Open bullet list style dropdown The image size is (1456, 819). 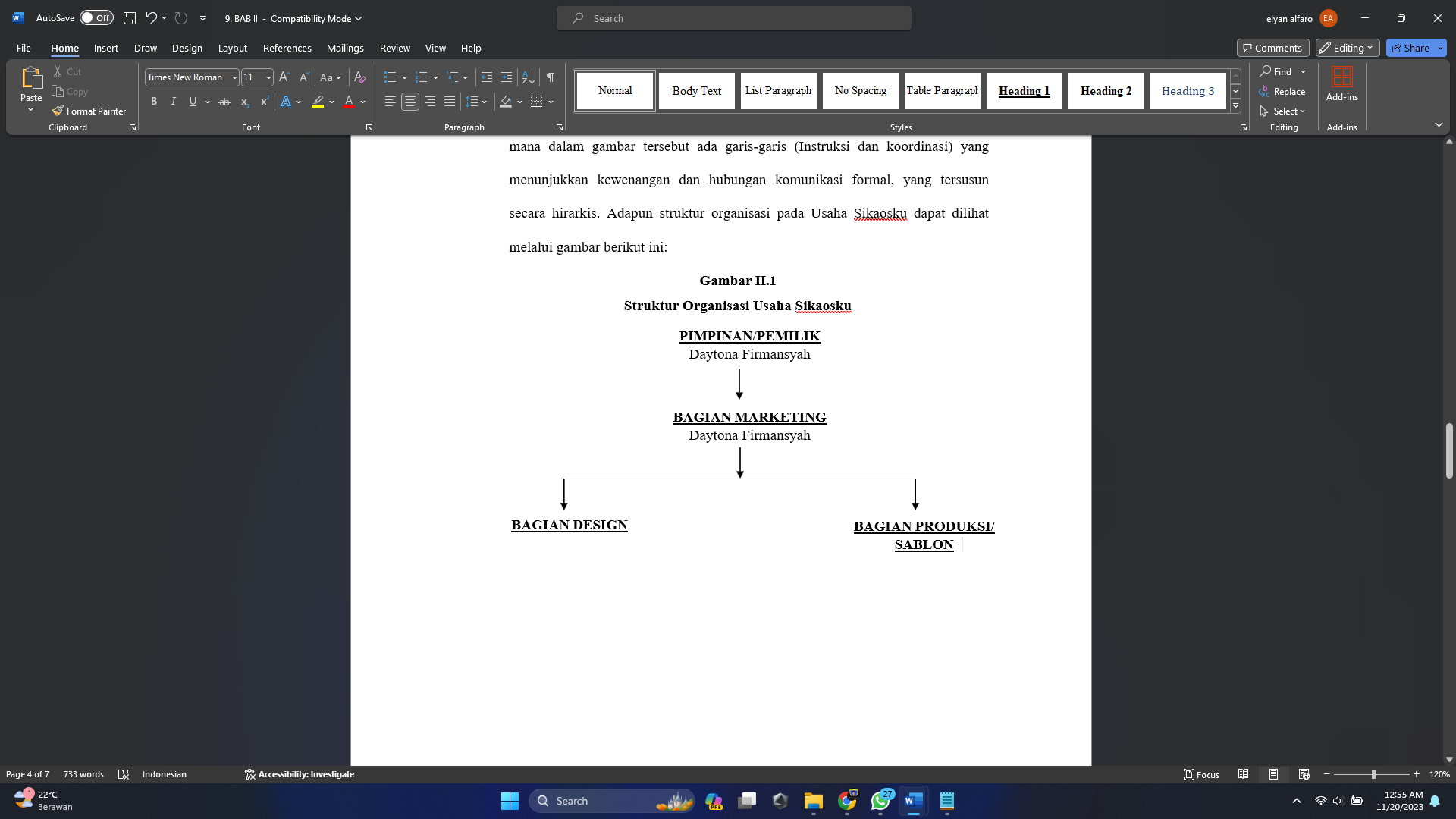pyautogui.click(x=404, y=77)
